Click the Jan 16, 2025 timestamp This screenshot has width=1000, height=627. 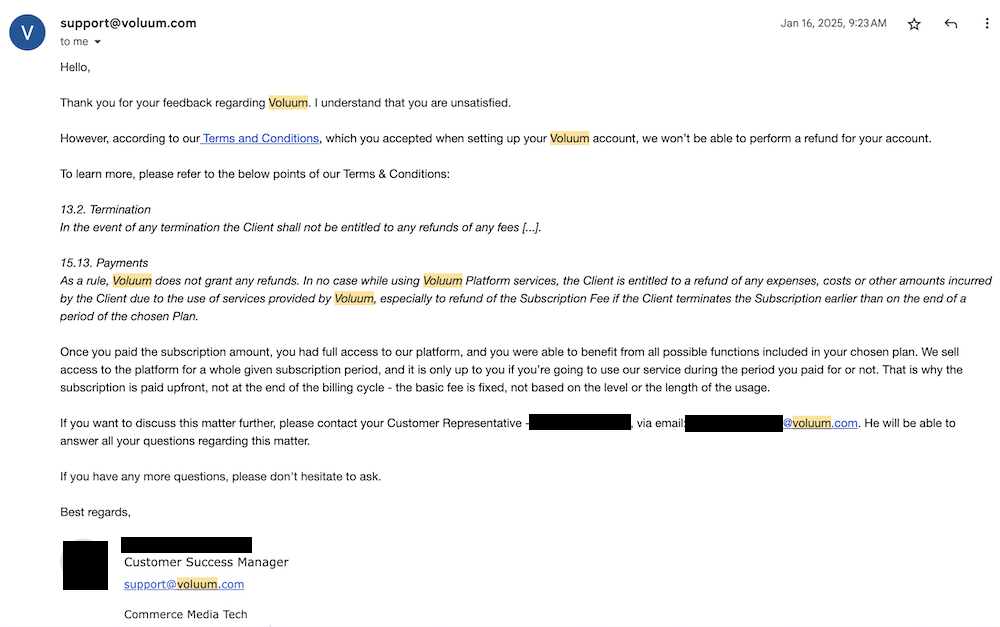tap(833, 24)
